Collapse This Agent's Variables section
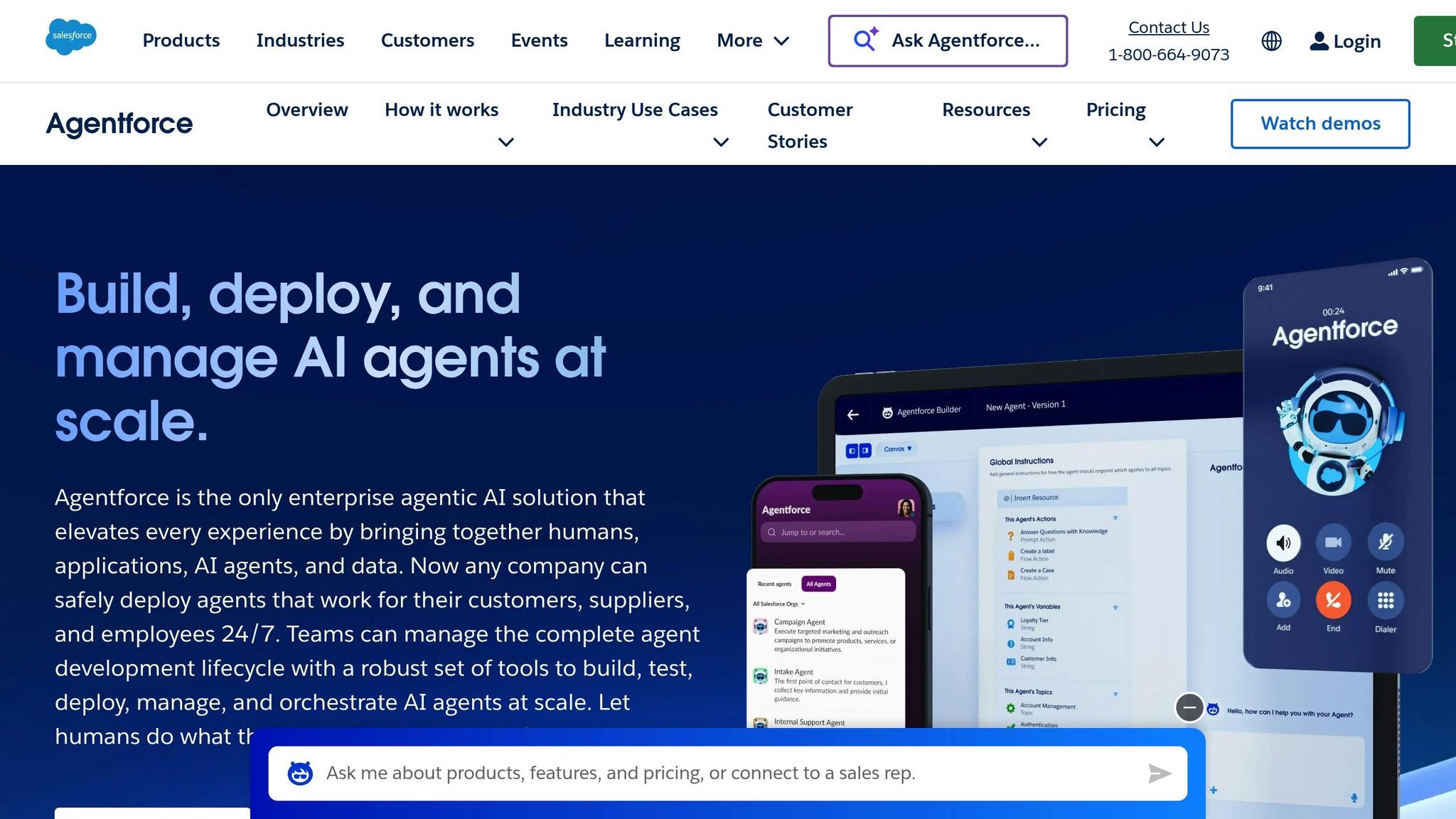Viewport: 1456px width, 819px height. pyautogui.click(x=1115, y=608)
